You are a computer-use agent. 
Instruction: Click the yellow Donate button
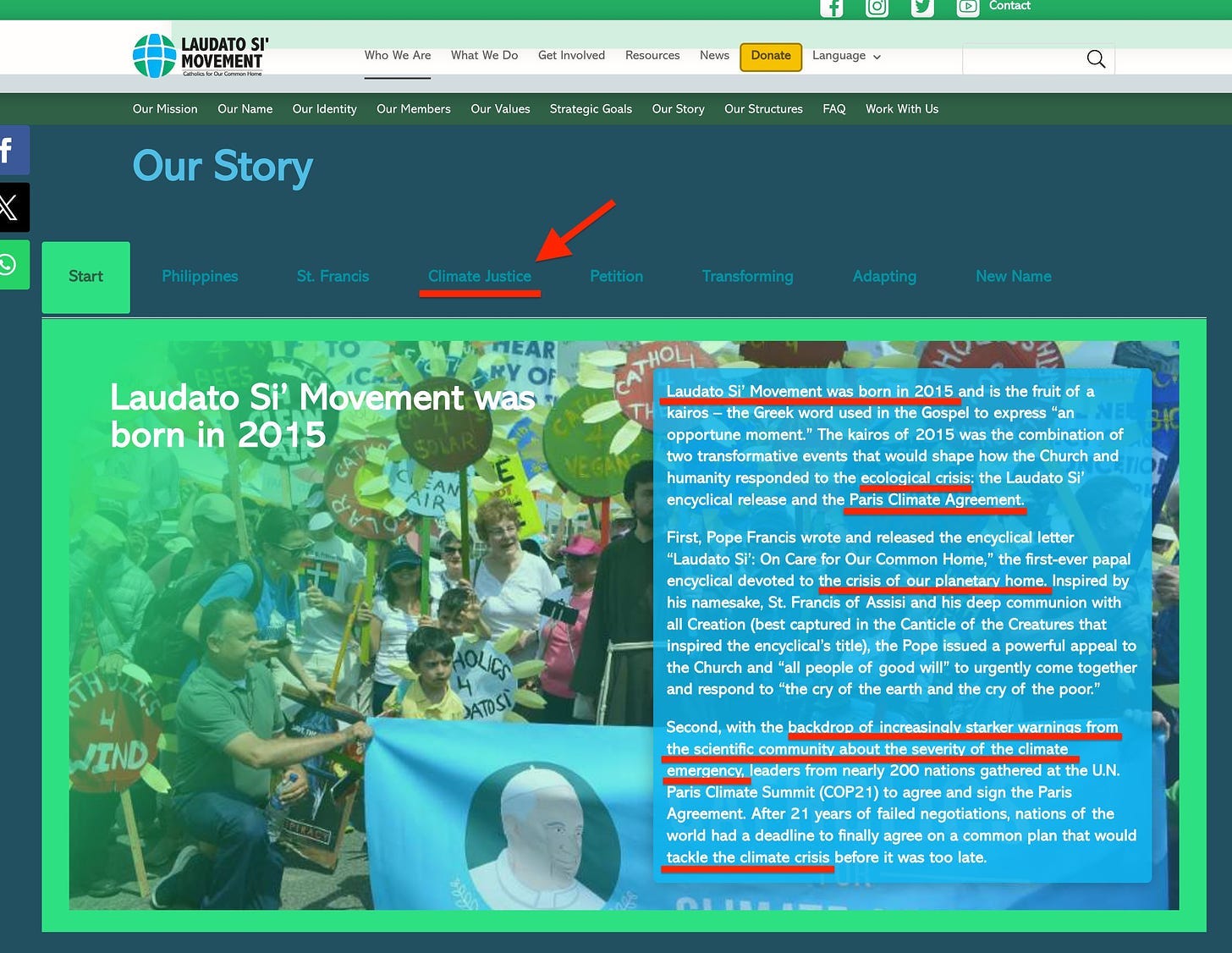point(771,56)
